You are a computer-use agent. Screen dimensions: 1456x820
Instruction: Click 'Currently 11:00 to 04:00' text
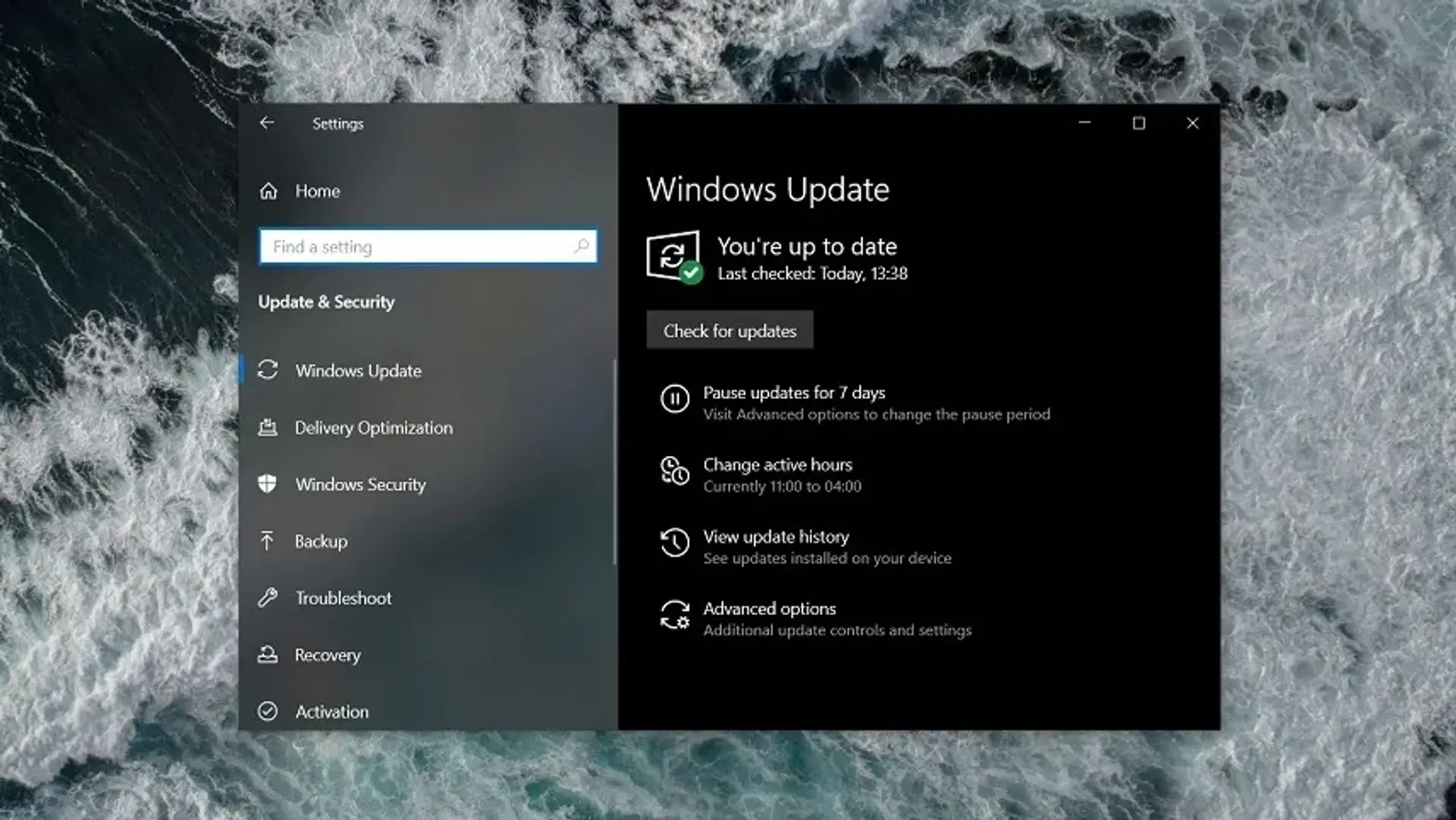click(782, 487)
